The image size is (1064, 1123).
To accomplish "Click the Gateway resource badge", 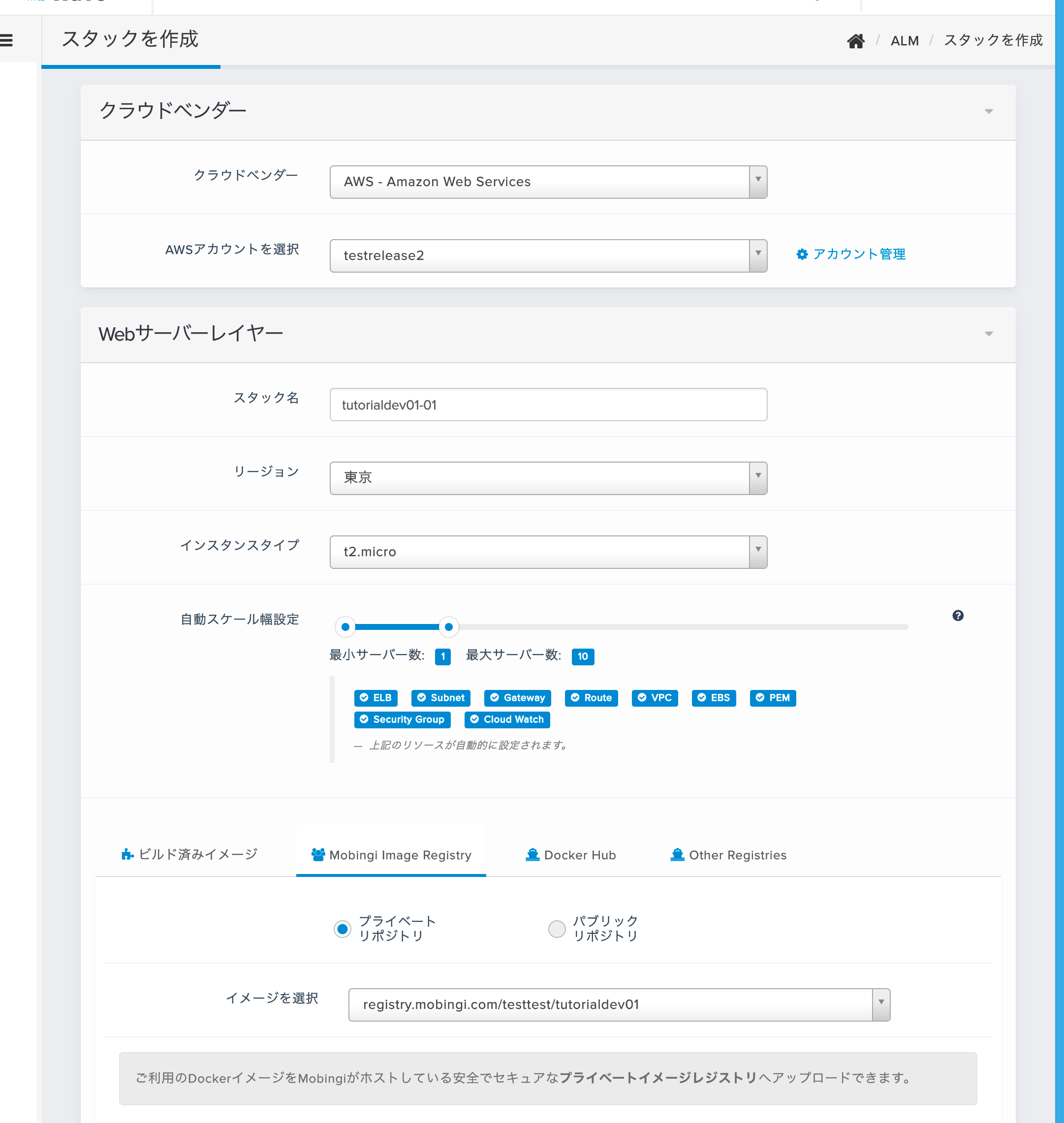I will [517, 698].
